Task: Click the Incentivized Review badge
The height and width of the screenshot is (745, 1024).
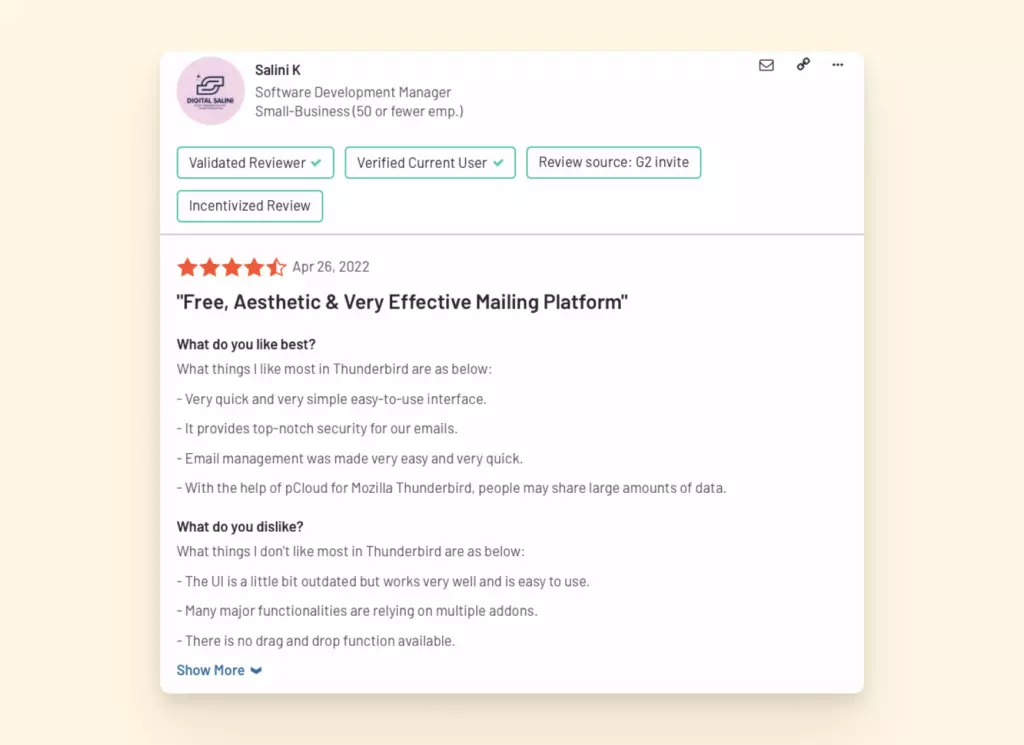Action: point(250,206)
